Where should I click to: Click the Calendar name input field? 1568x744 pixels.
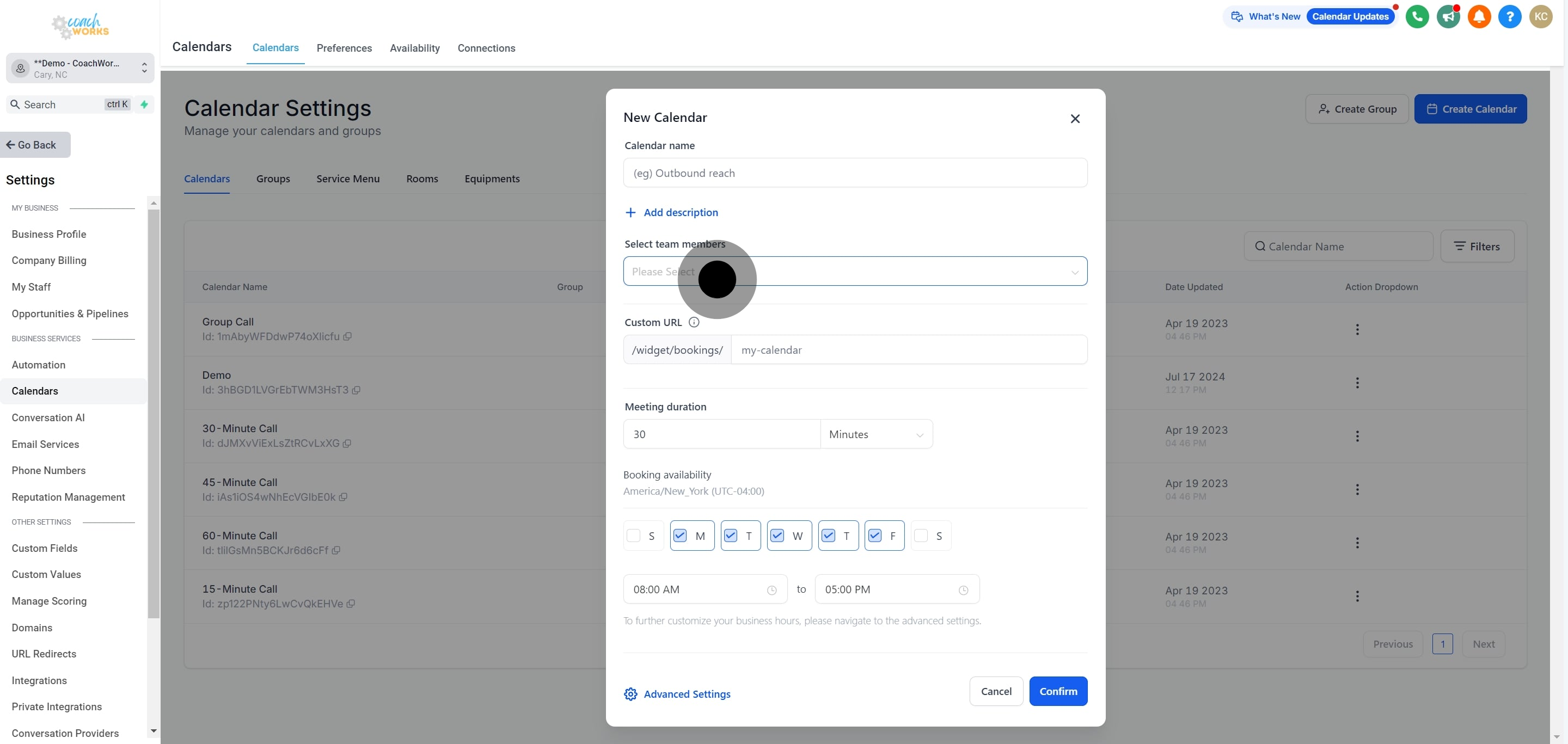855,174
